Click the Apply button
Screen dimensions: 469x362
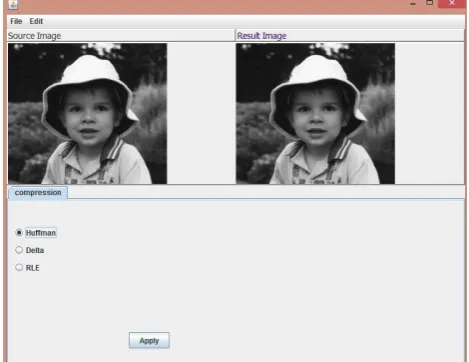[x=149, y=341]
